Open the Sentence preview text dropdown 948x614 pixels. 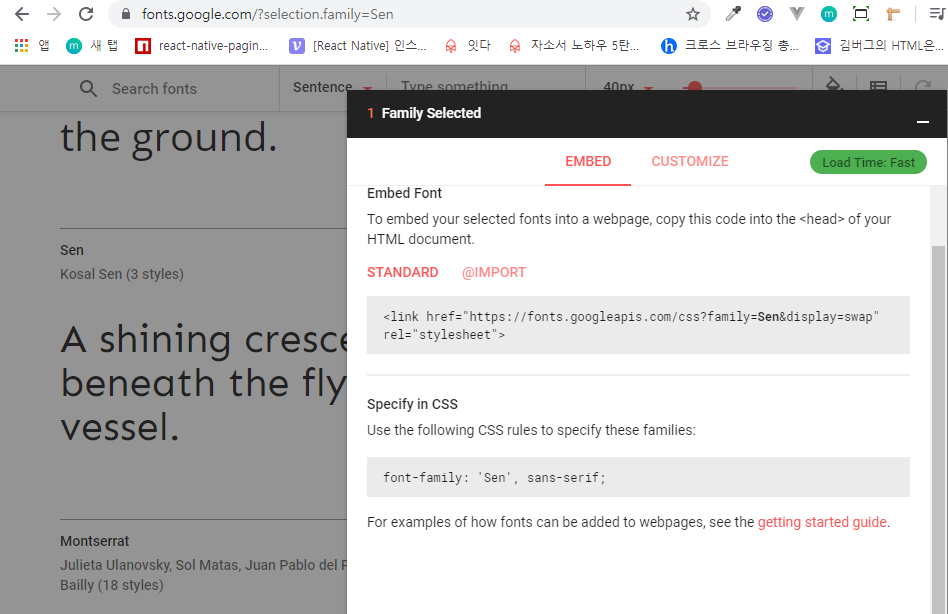pyautogui.click(x=332, y=88)
